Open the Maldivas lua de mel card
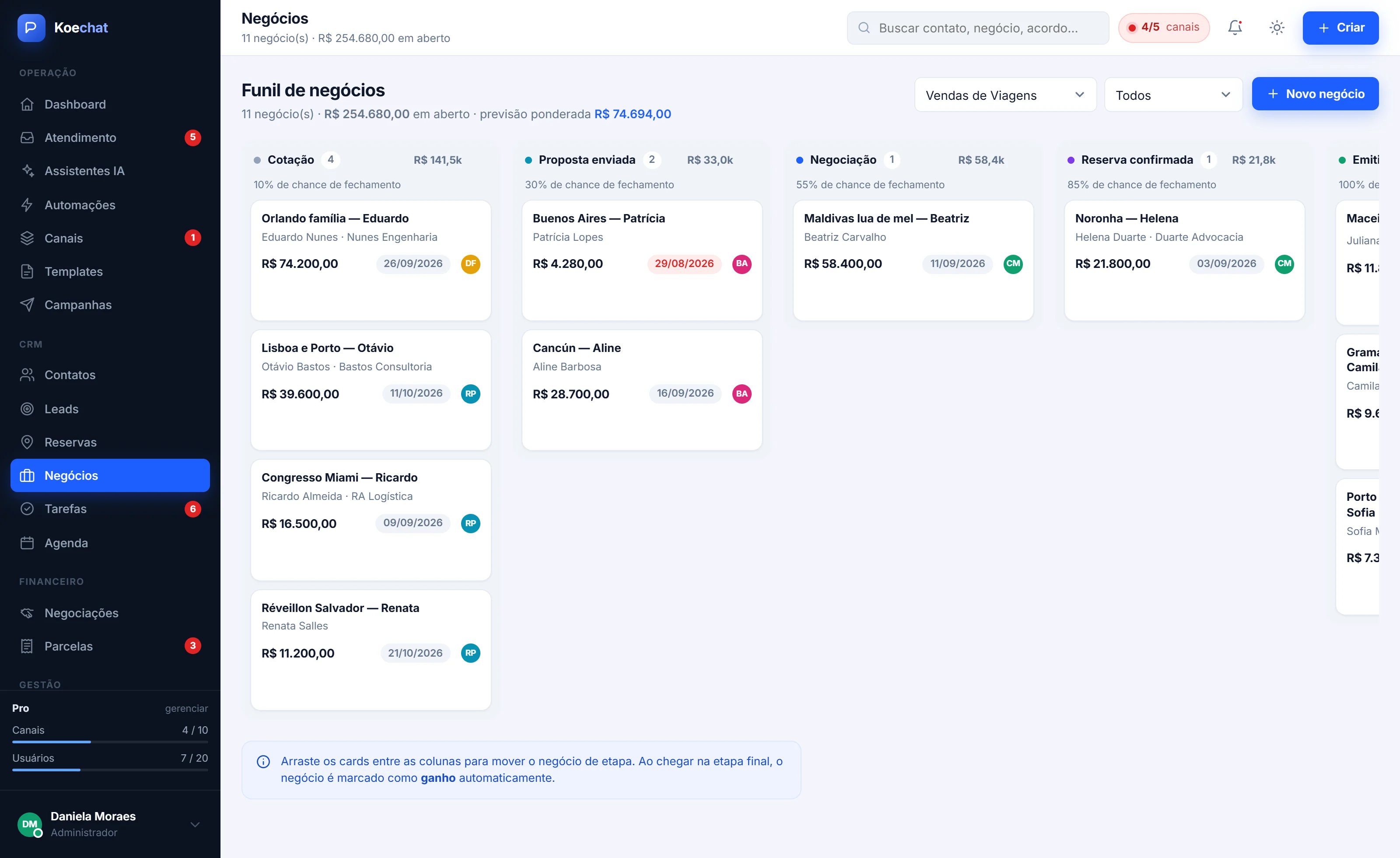1400x858 pixels. click(913, 260)
